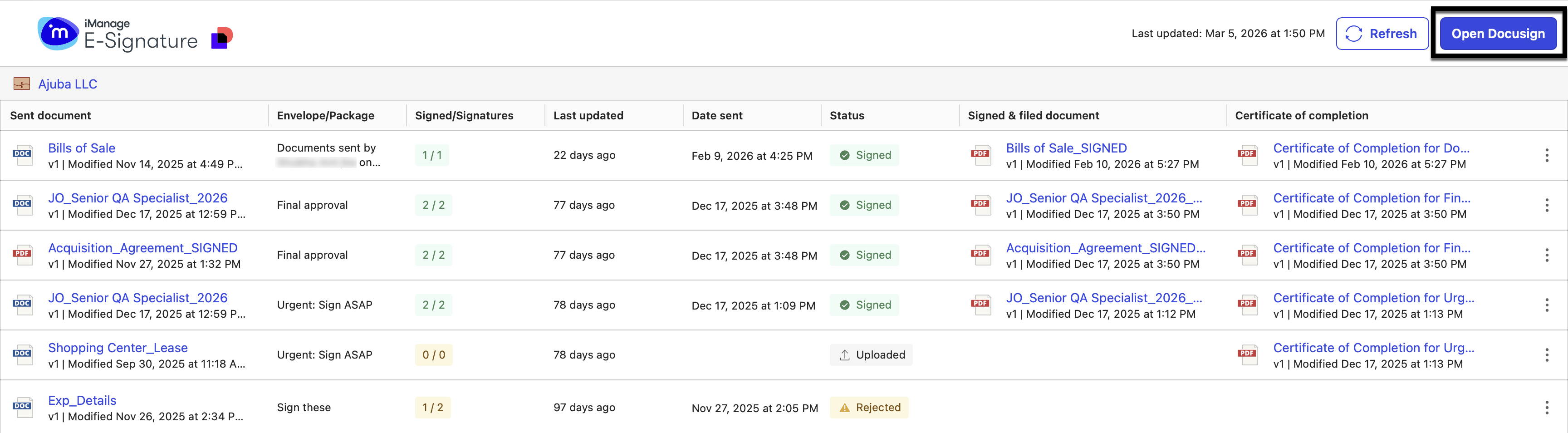The height and width of the screenshot is (433, 1568).
Task: Click the Last updated Mar 5, 2026 timestamp
Action: click(1228, 34)
